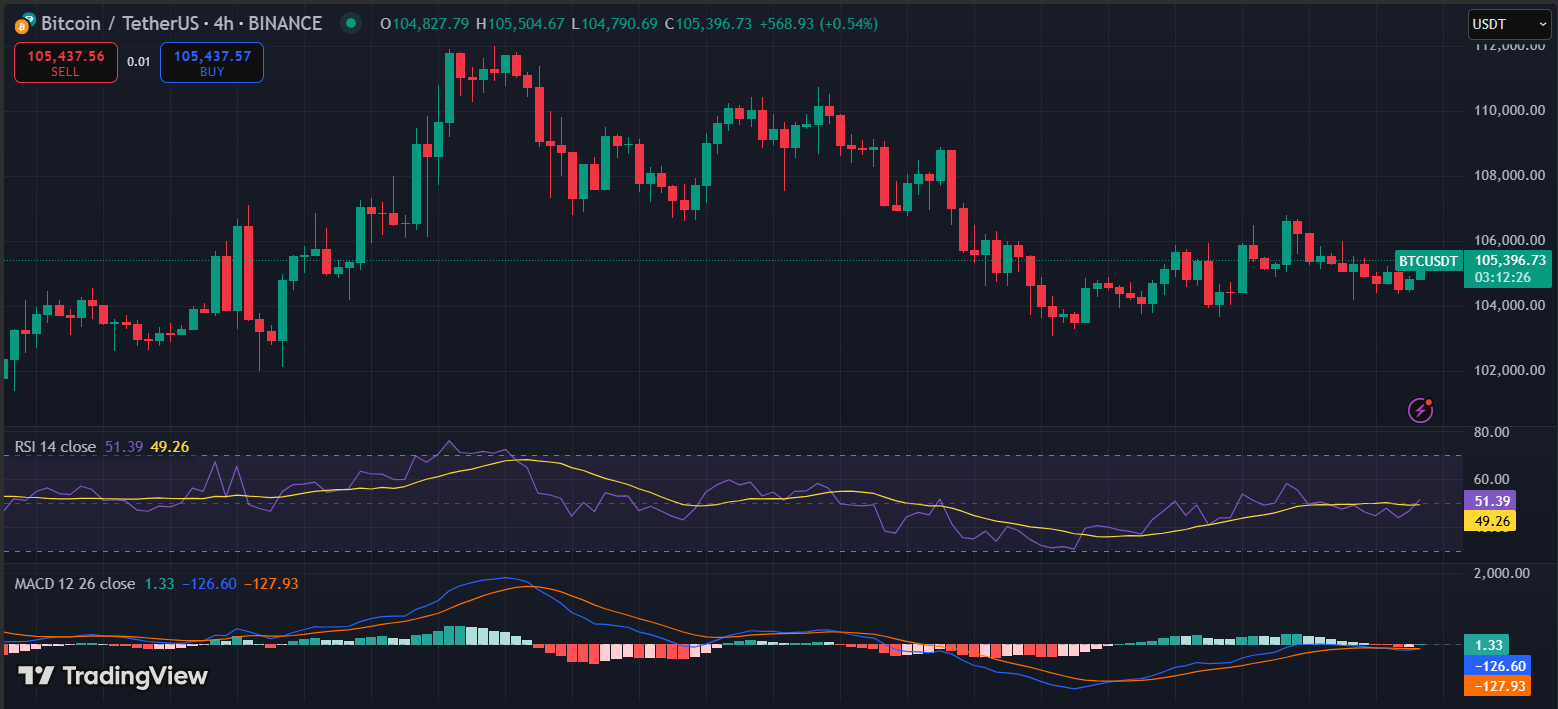Screen dimensions: 1558x709
Task: Click the 0.01 spread value between Sell and Buy
Action: click(x=139, y=62)
